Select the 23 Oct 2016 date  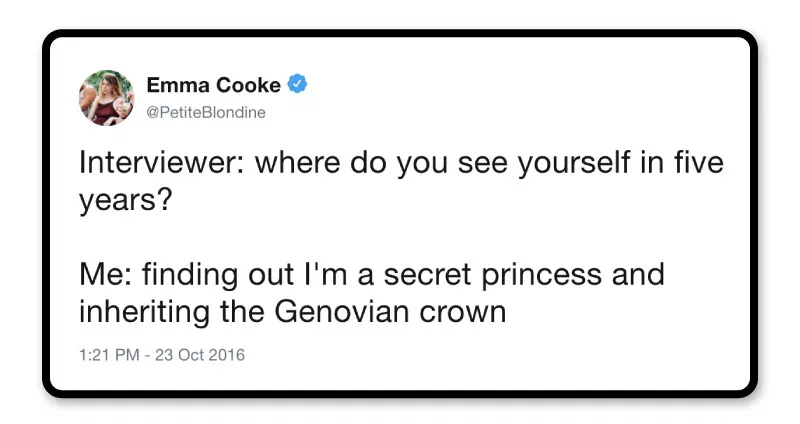click(x=199, y=354)
